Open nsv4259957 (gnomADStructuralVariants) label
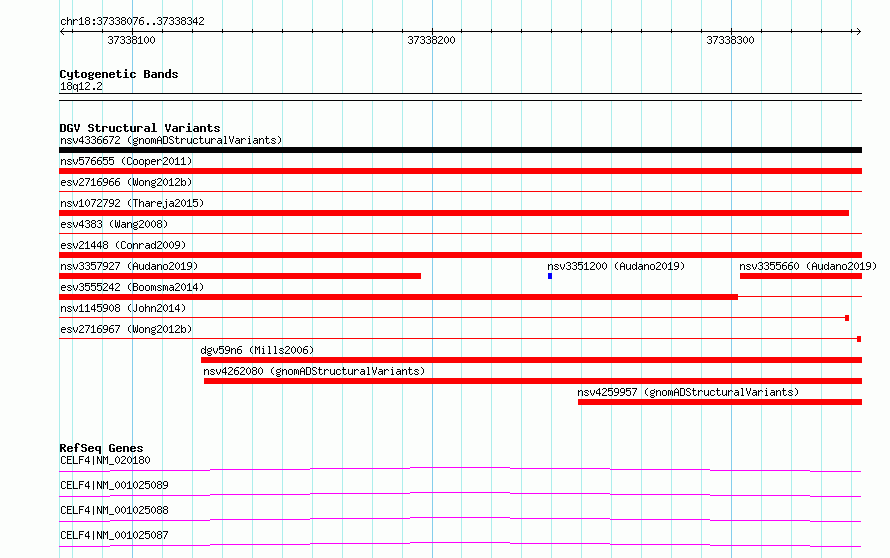This screenshot has width=890, height=558. 688,392
